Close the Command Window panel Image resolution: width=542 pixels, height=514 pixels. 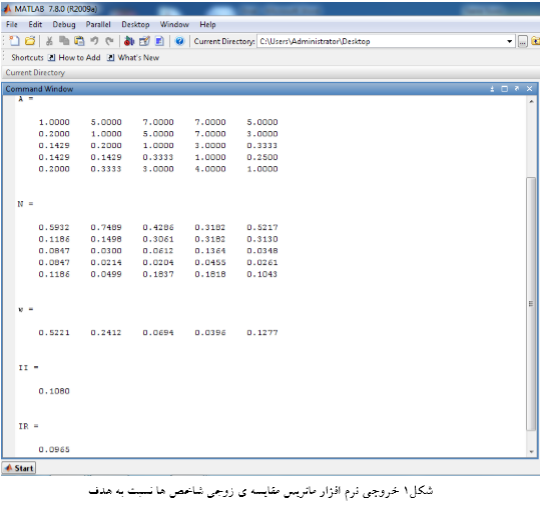529,89
